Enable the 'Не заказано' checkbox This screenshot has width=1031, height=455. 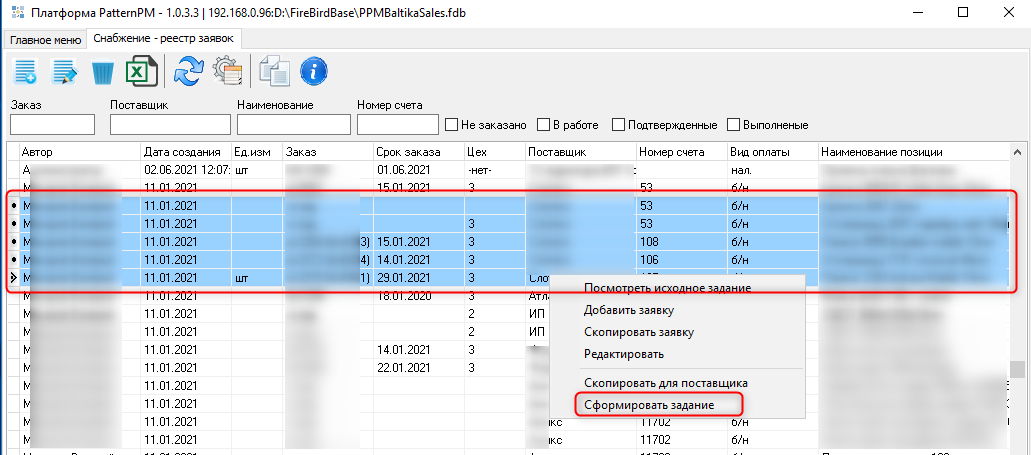click(453, 125)
